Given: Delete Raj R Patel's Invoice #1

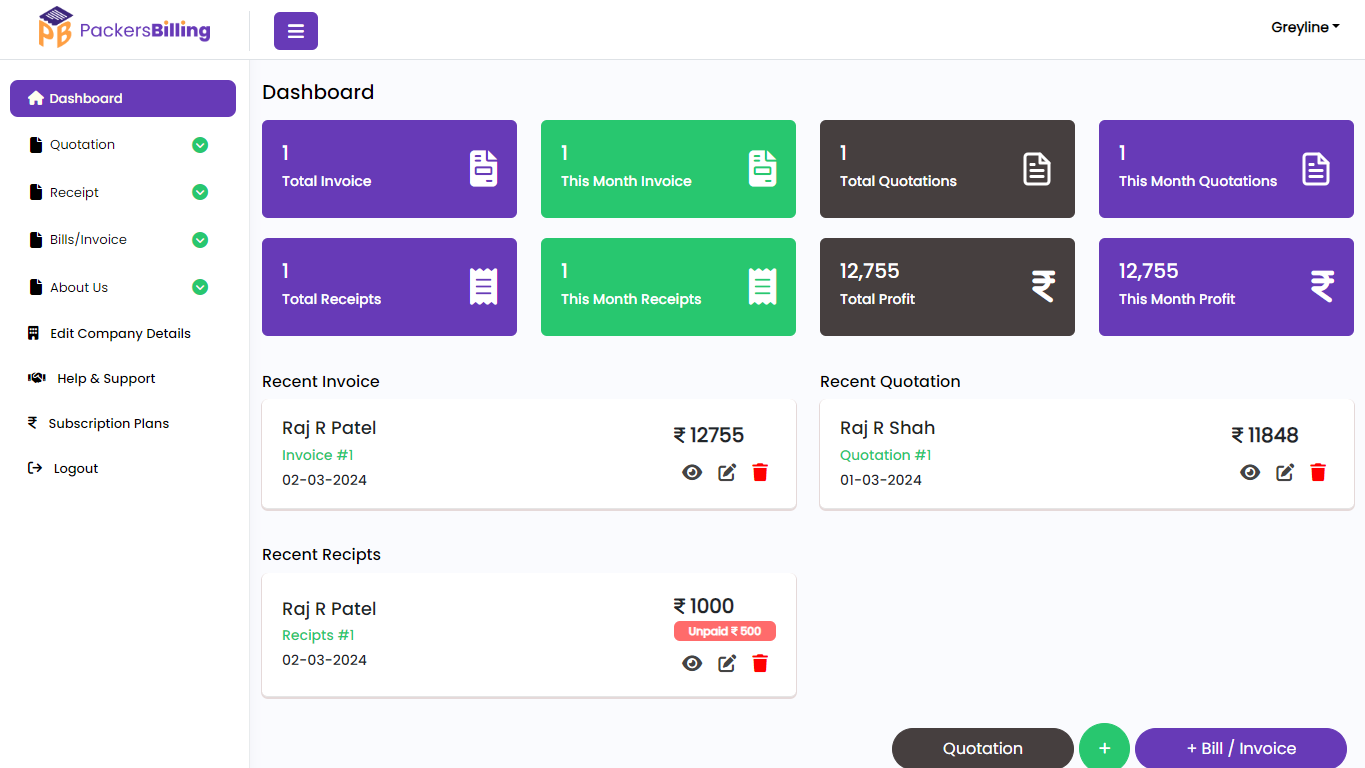Looking at the screenshot, I should coord(760,472).
